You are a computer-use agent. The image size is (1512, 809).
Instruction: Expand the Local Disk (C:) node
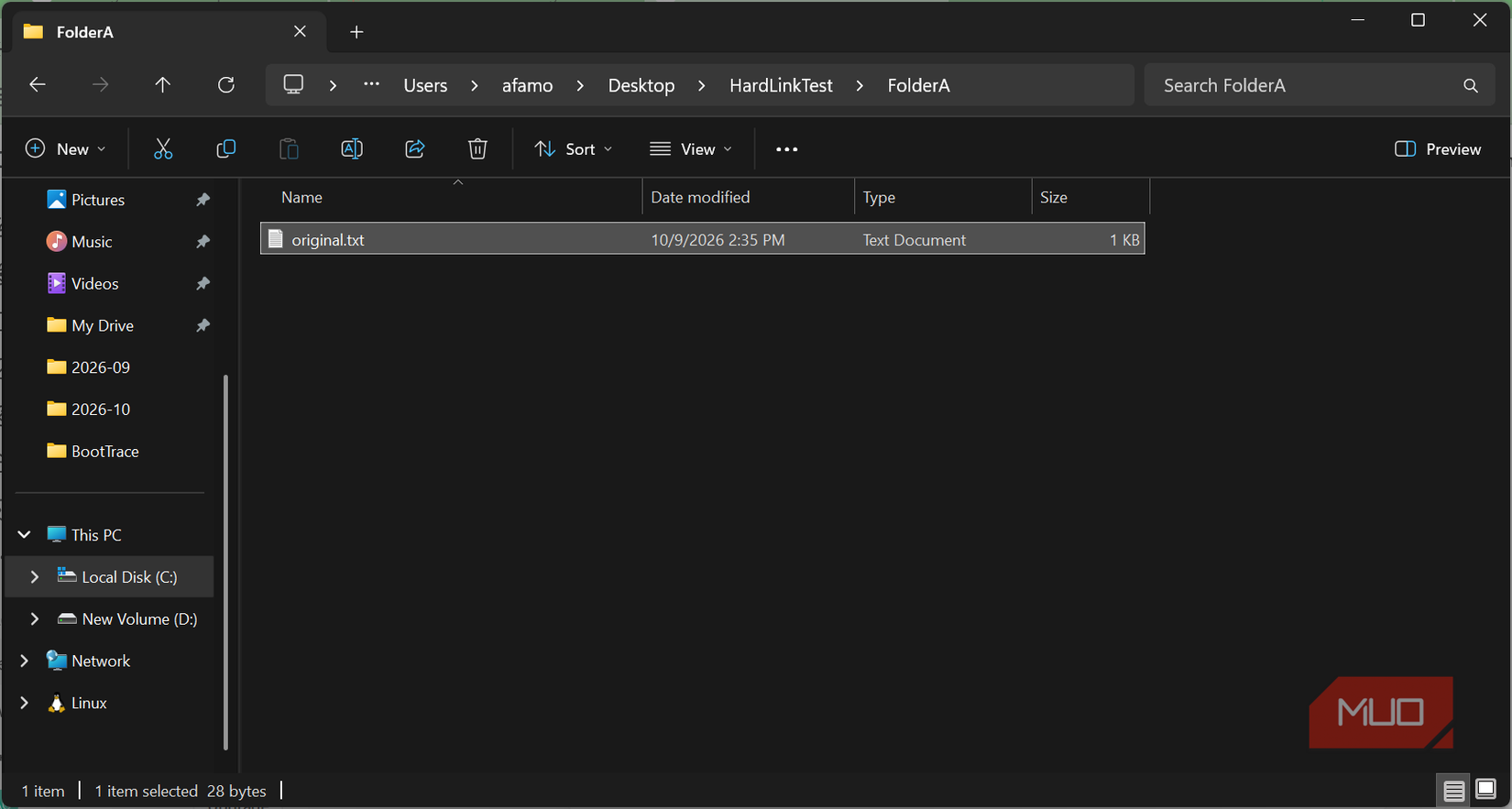35,577
